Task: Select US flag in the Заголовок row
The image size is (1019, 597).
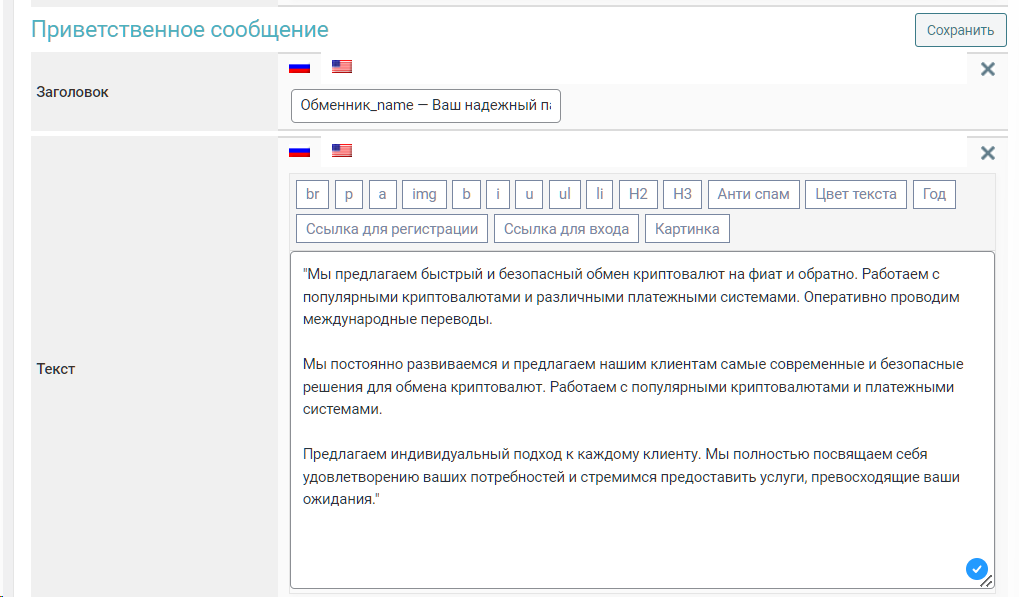Action: [342, 67]
